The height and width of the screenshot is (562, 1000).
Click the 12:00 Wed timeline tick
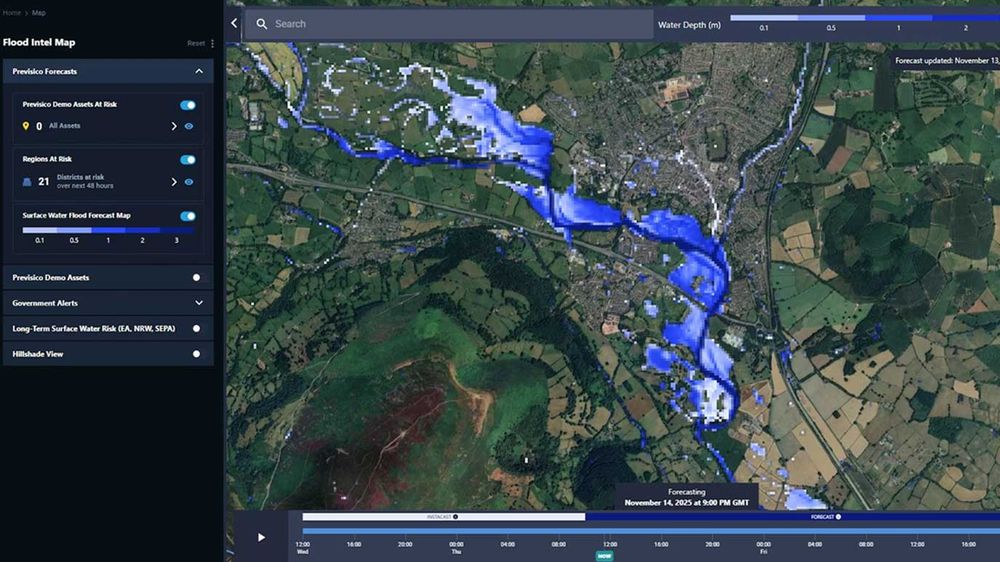303,548
